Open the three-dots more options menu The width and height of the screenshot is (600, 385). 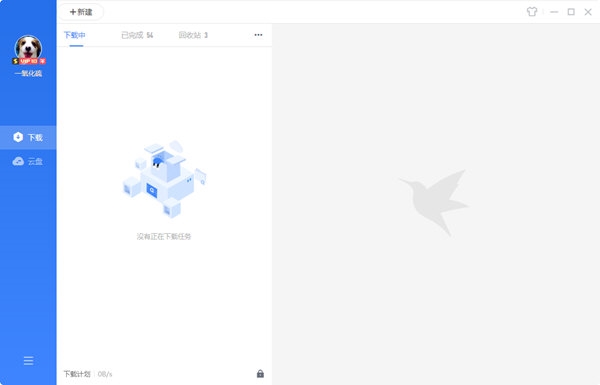[x=258, y=35]
